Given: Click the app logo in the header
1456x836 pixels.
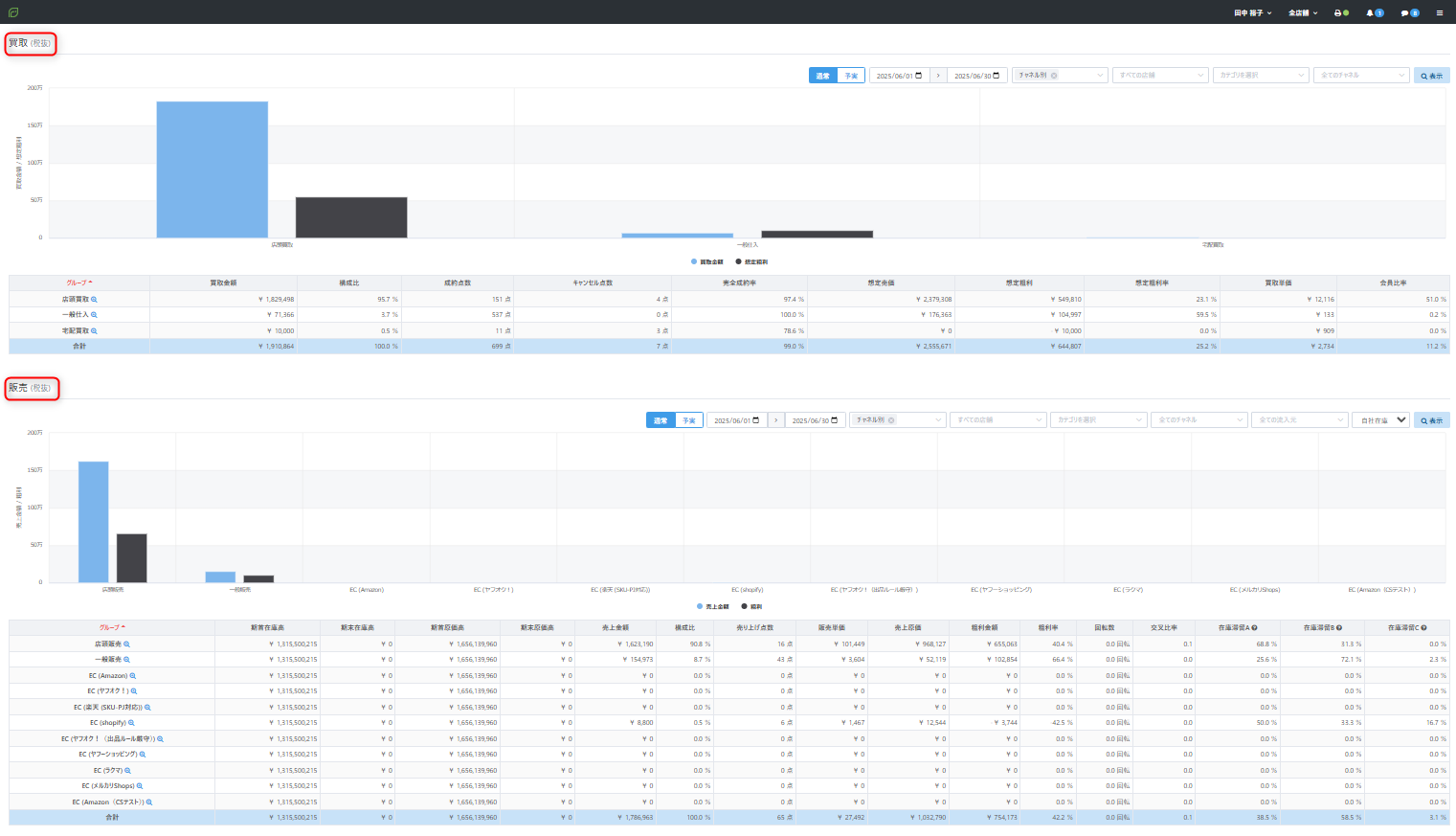Looking at the screenshot, I should [13, 12].
